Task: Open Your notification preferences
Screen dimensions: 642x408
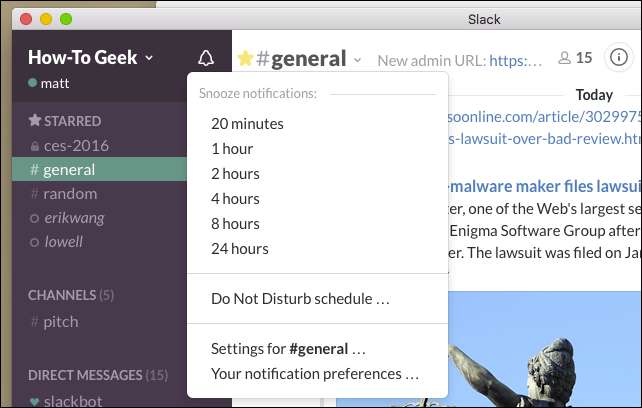Action: (315, 374)
